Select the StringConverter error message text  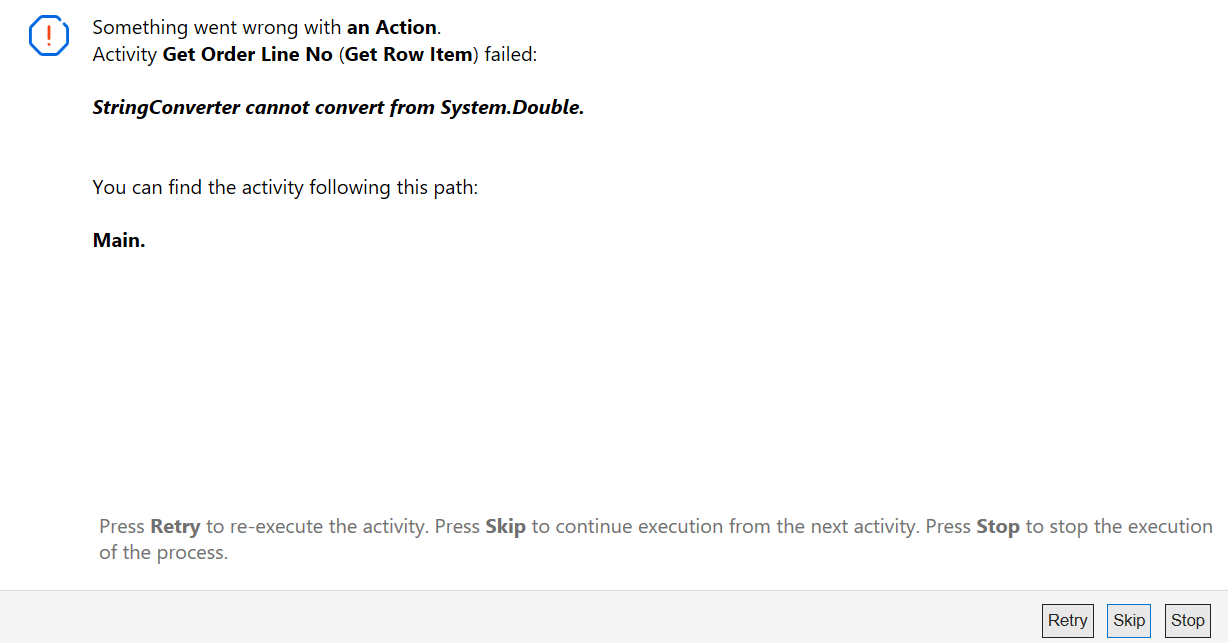(x=336, y=106)
